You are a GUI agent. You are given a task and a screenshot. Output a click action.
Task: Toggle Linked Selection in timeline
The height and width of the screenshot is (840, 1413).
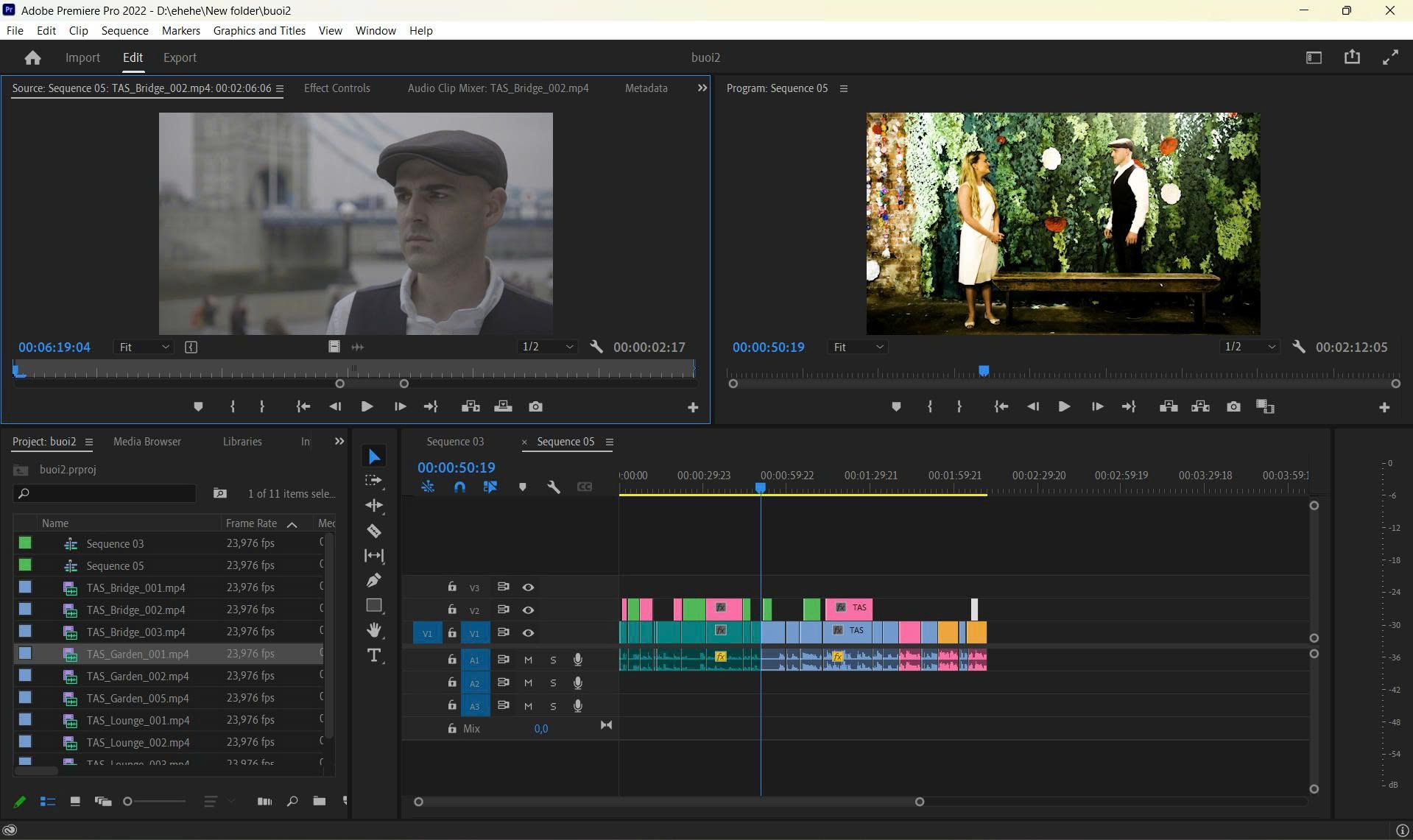[490, 487]
